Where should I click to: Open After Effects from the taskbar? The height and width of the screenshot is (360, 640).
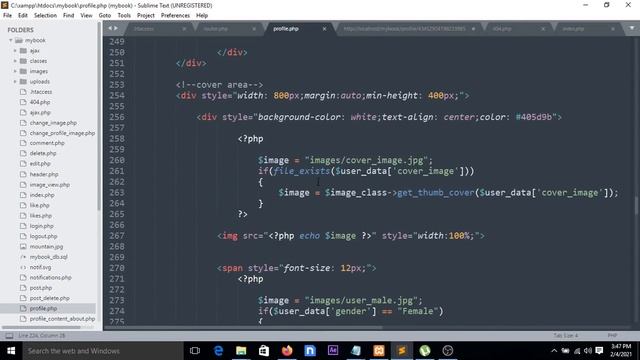point(333,351)
